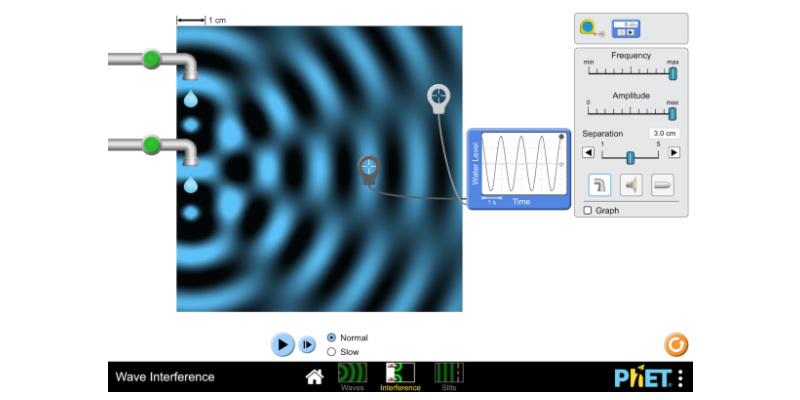Choose the Normal speed radio button
The width and height of the screenshot is (800, 400).
tap(332, 338)
